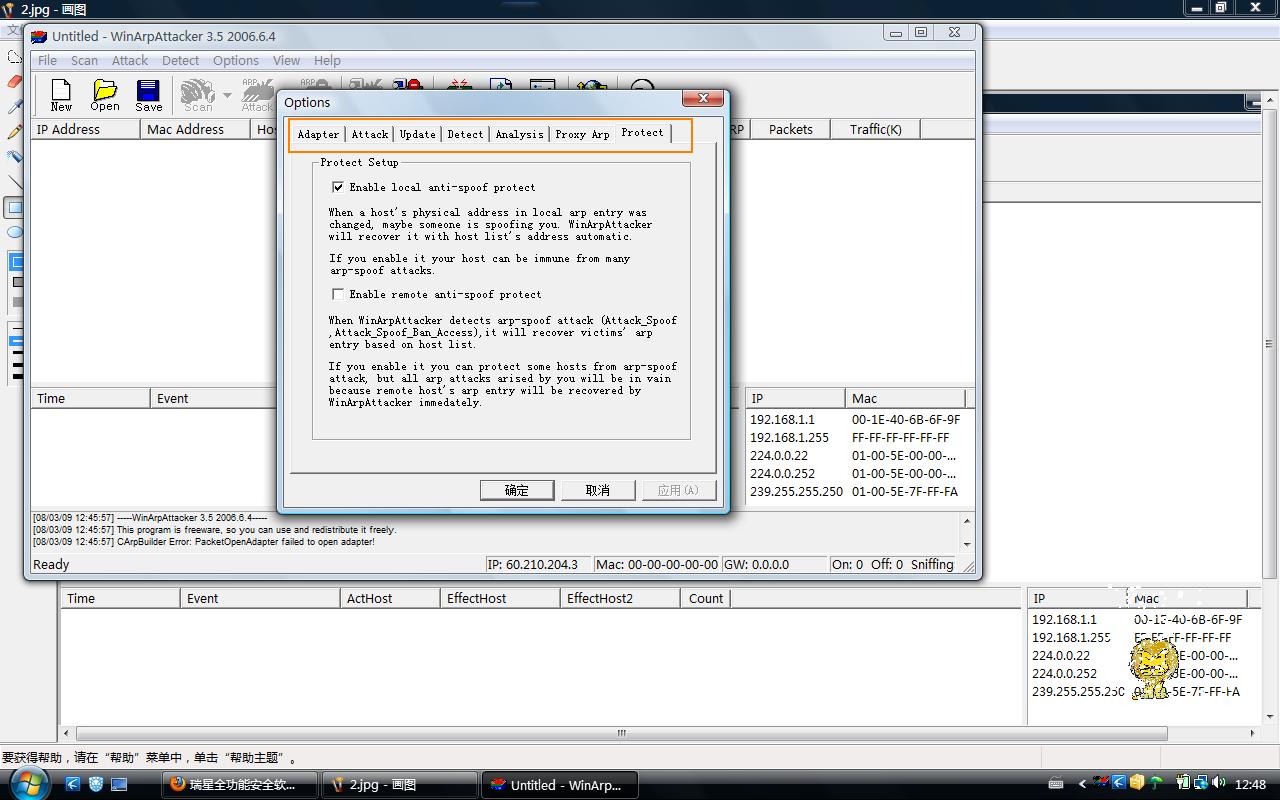1280x800 pixels.
Task: Open the Attack menu in the menu bar
Action: click(x=130, y=60)
